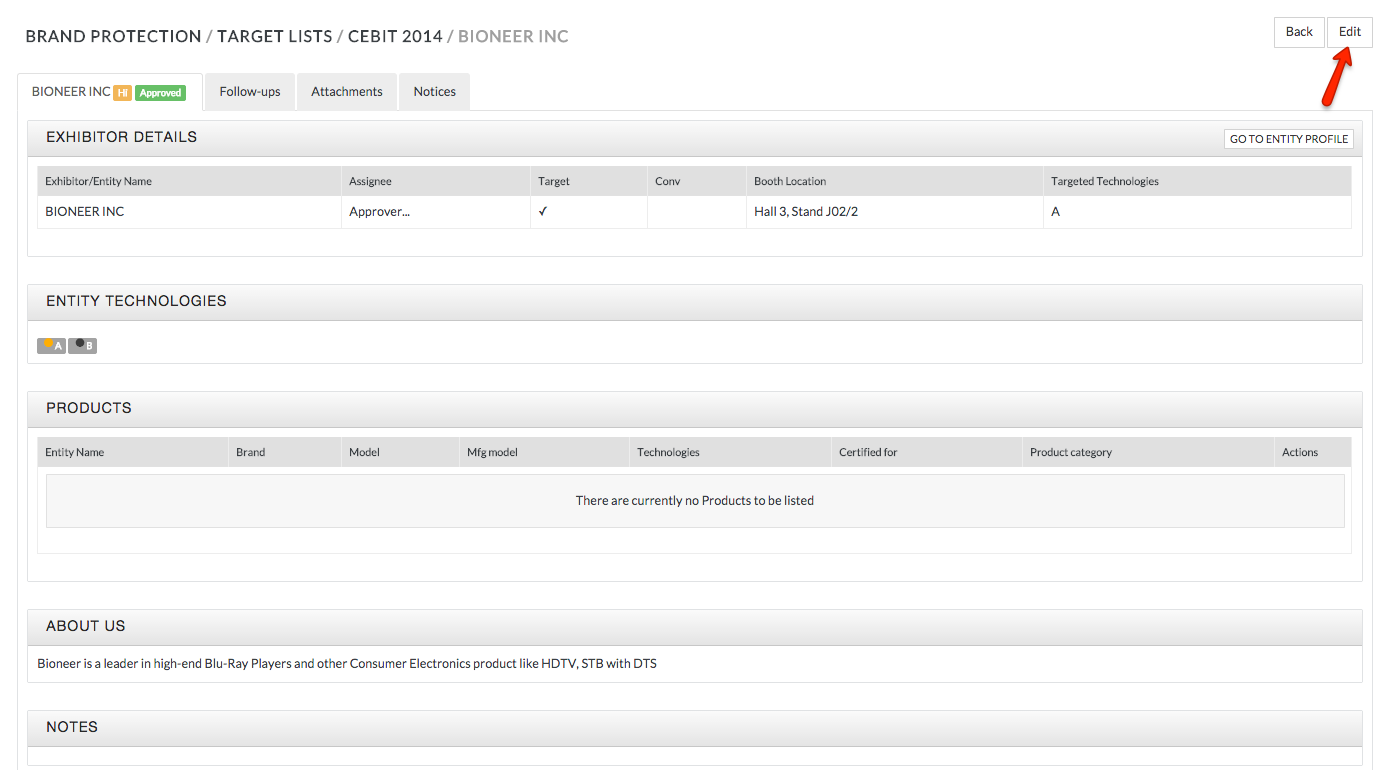Select technology badge A with orange dot
The width and height of the screenshot is (1391, 770).
point(51,345)
